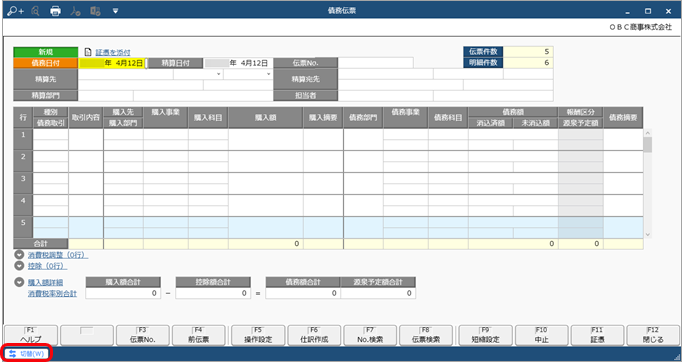This screenshot has height=362, width=682.
Task: Click the document icon beside 証憑を添付
Action: coord(88,52)
